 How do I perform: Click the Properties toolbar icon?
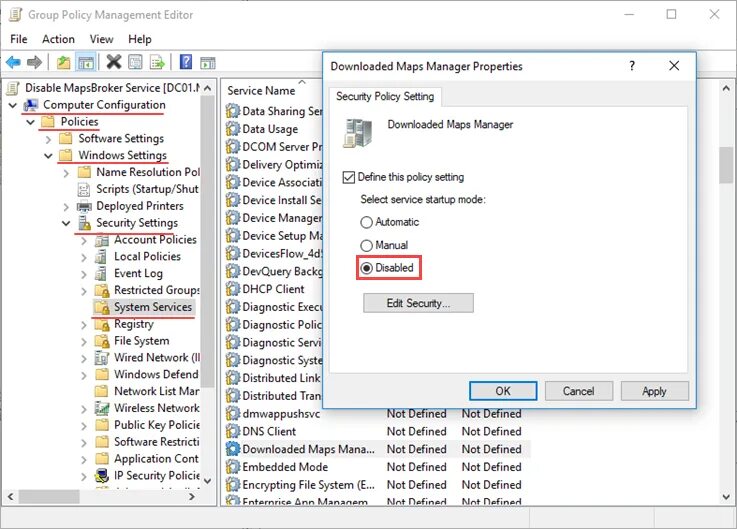coord(135,62)
